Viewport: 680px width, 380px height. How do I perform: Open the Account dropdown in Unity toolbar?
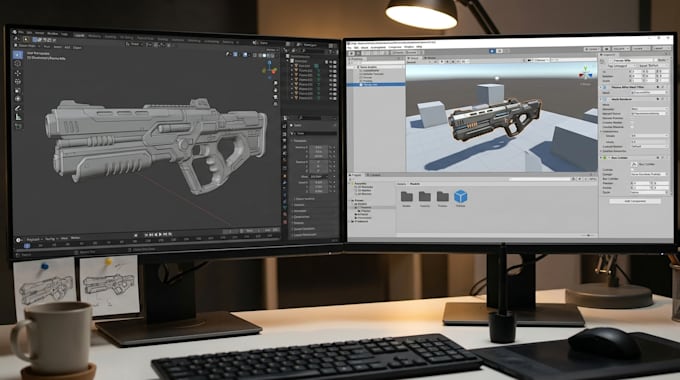621,49
